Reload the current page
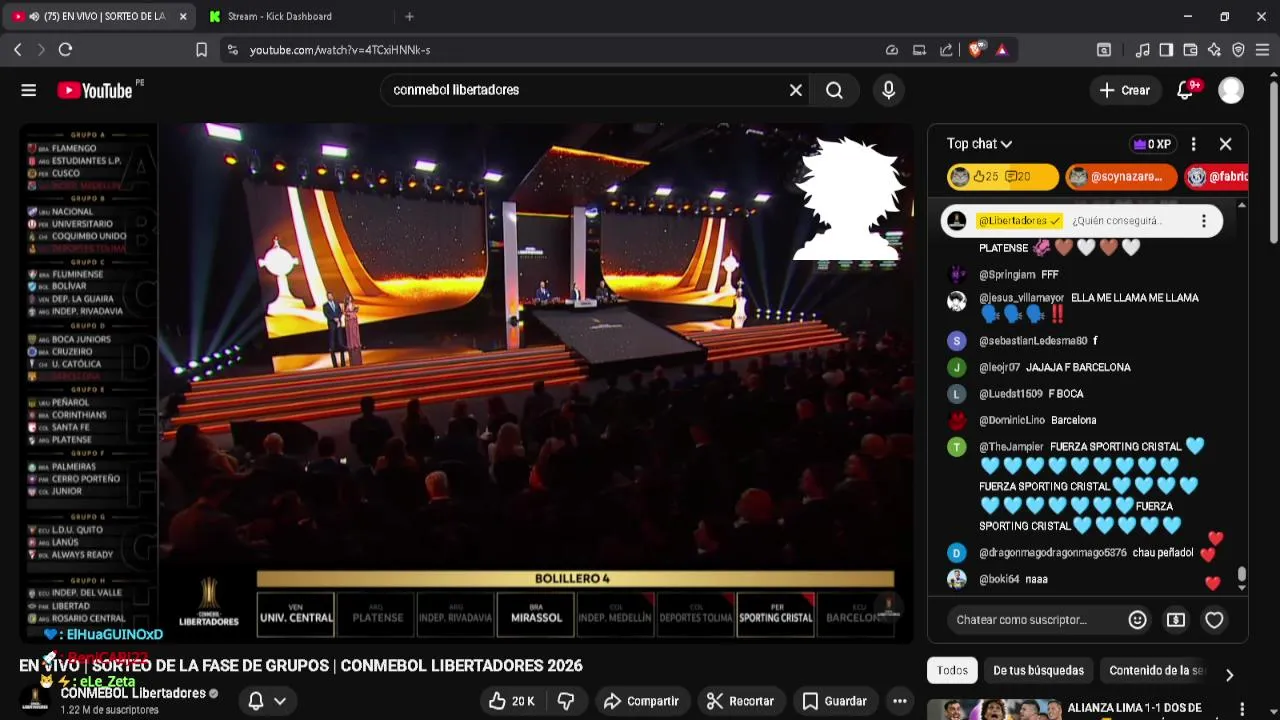1280x720 pixels. pos(65,49)
